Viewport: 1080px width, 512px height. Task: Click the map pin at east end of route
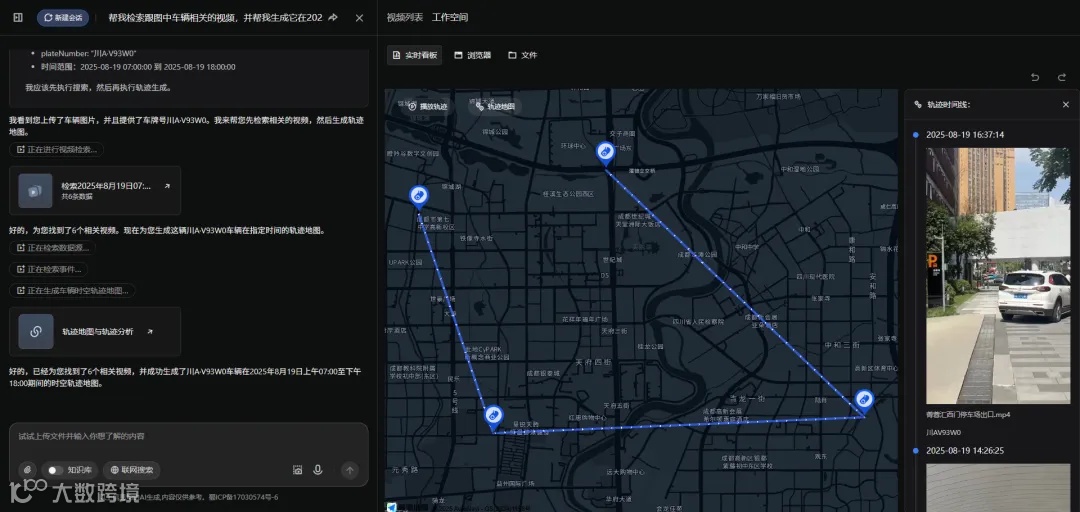864,402
